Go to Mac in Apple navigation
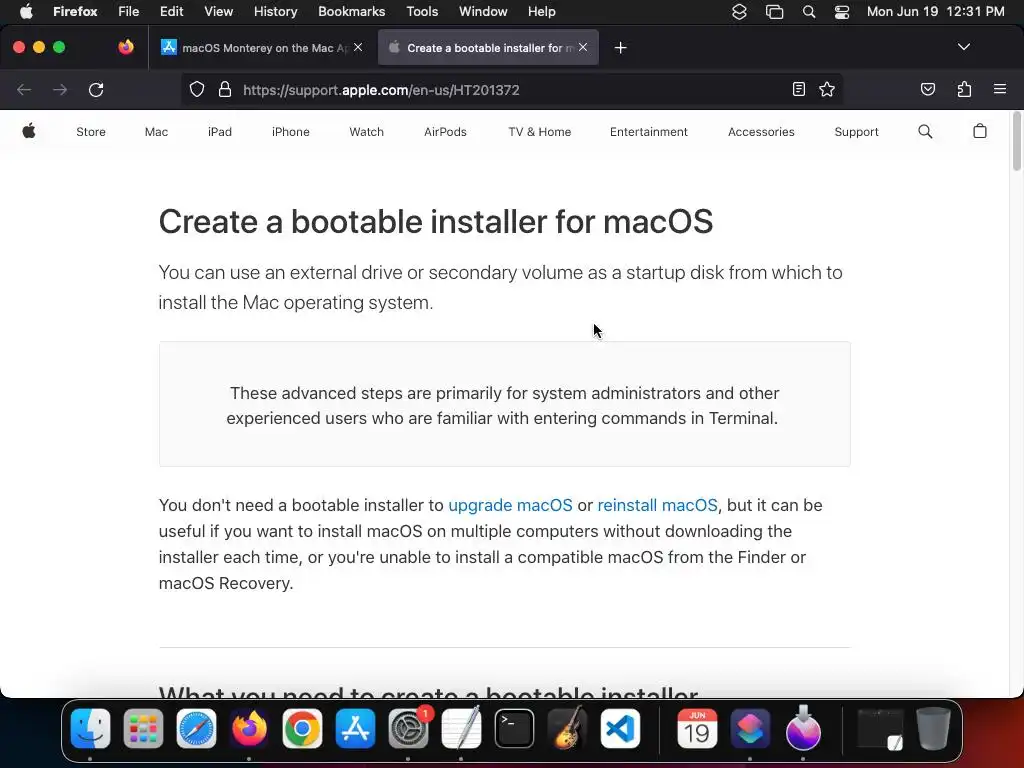 pyautogui.click(x=156, y=132)
